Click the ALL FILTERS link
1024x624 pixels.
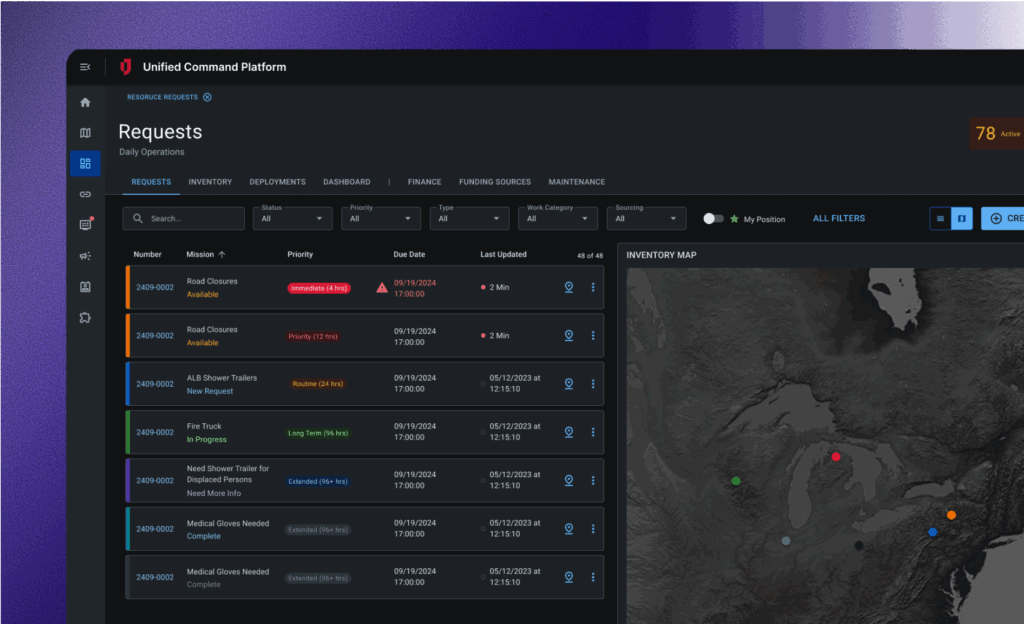click(x=838, y=218)
